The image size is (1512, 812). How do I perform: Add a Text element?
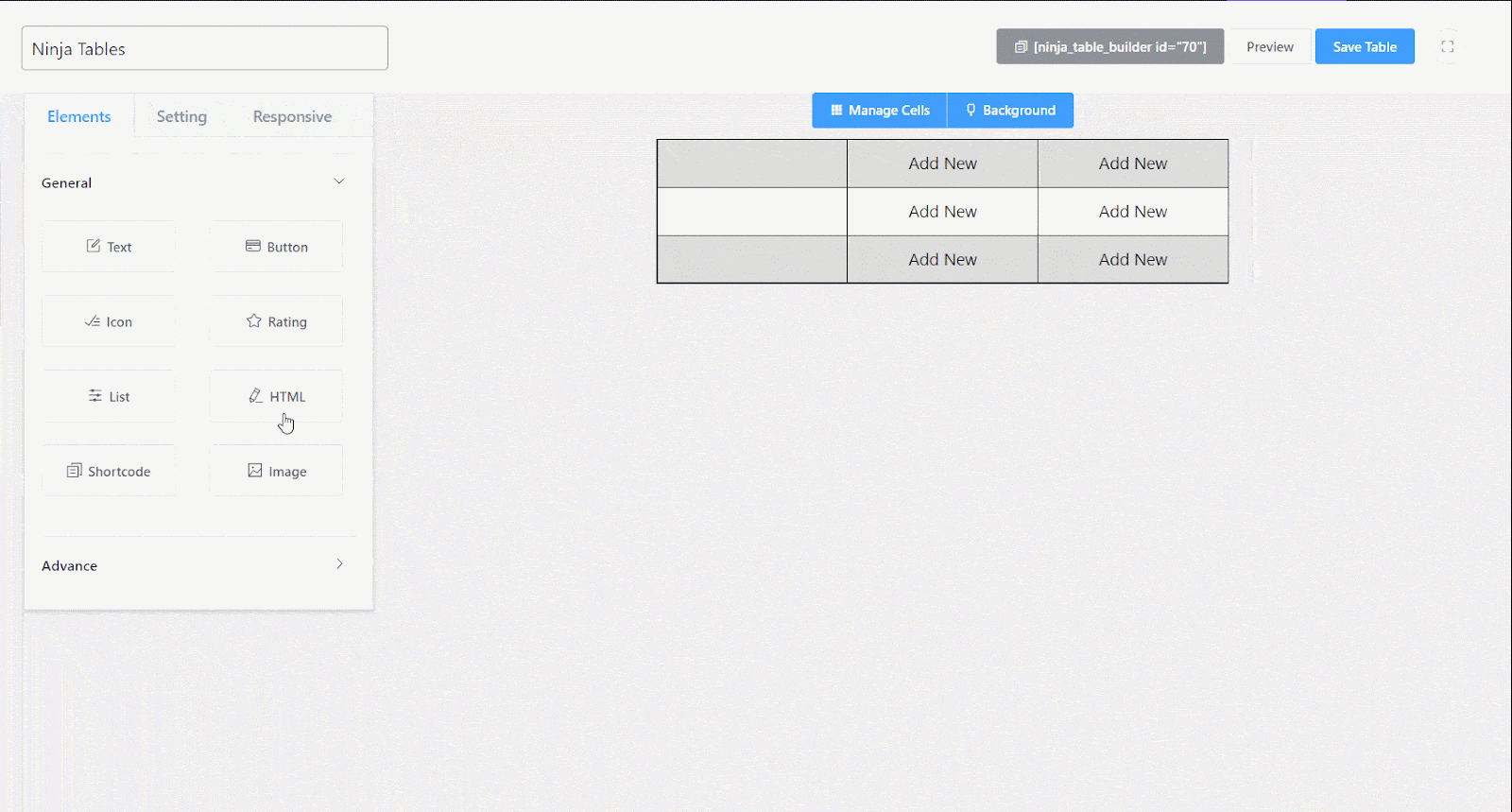pyautogui.click(x=109, y=247)
